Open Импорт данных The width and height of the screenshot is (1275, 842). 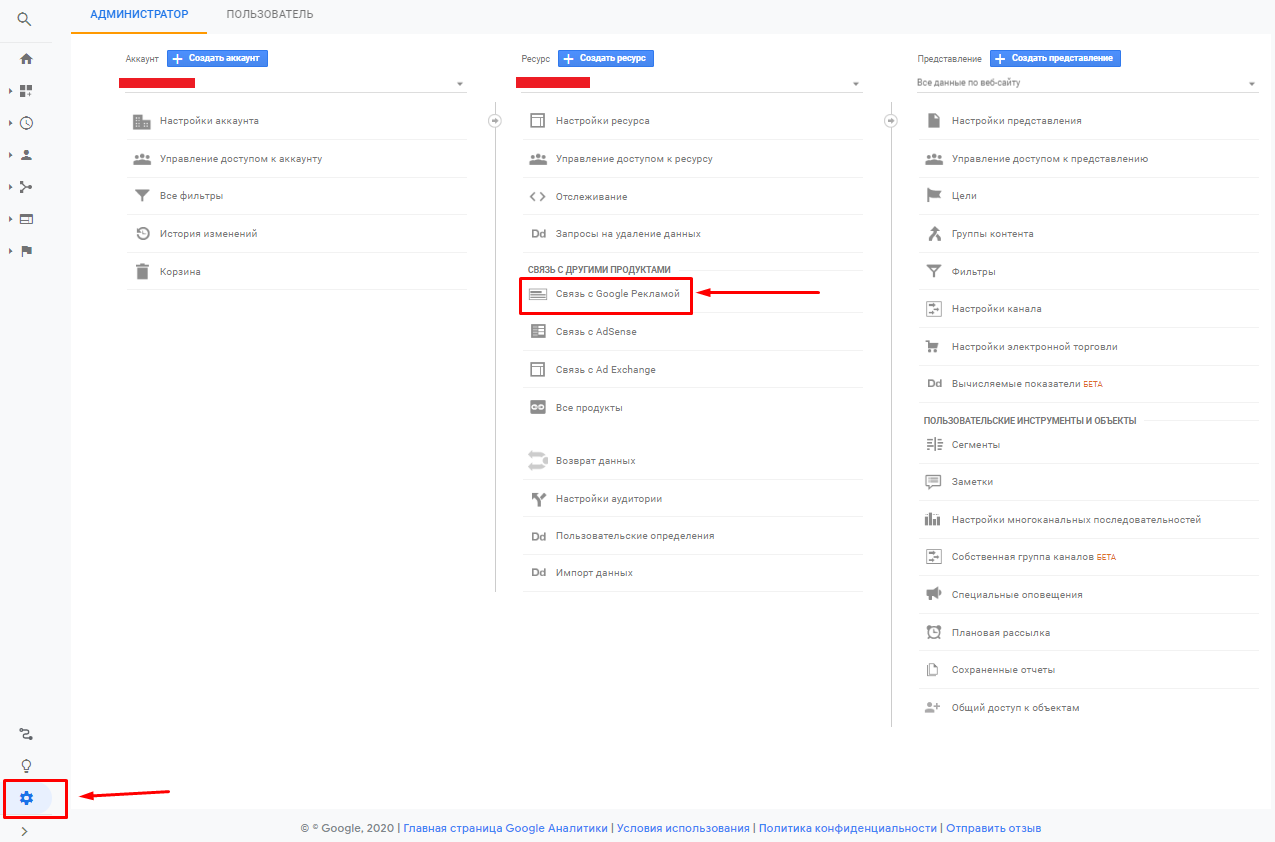pyautogui.click(x=594, y=573)
